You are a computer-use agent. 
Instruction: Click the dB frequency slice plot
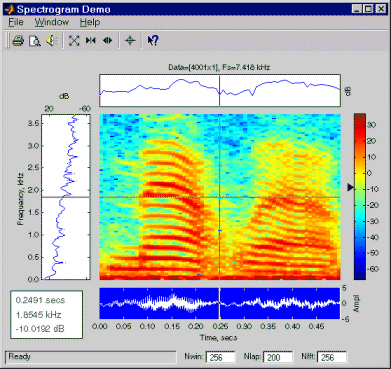point(66,197)
